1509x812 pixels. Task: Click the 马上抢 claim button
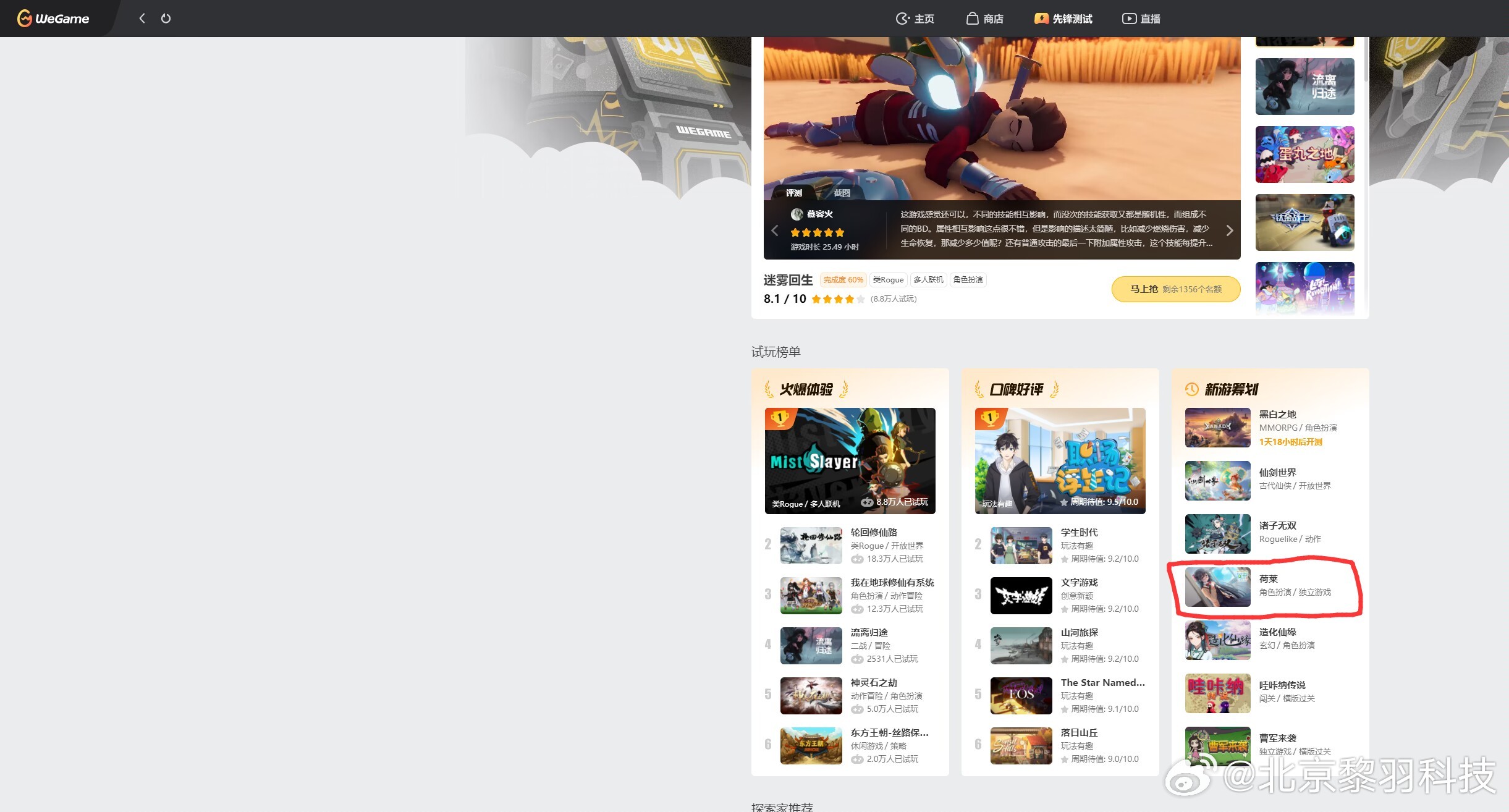[1176, 289]
